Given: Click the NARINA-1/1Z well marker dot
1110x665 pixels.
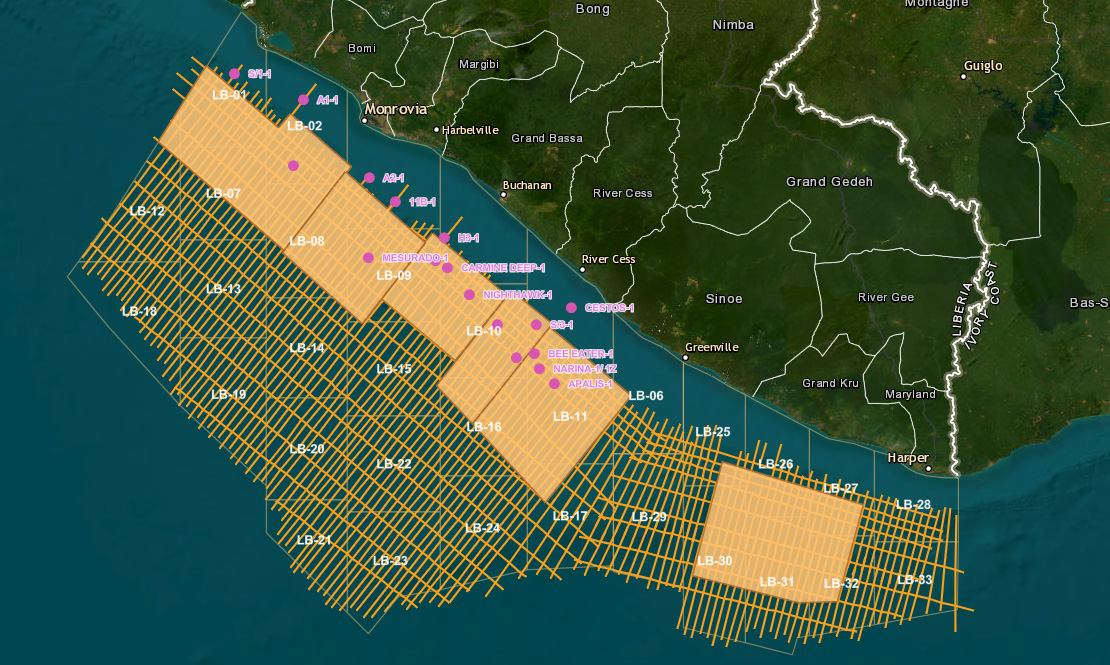Looking at the screenshot, I should coord(539,369).
